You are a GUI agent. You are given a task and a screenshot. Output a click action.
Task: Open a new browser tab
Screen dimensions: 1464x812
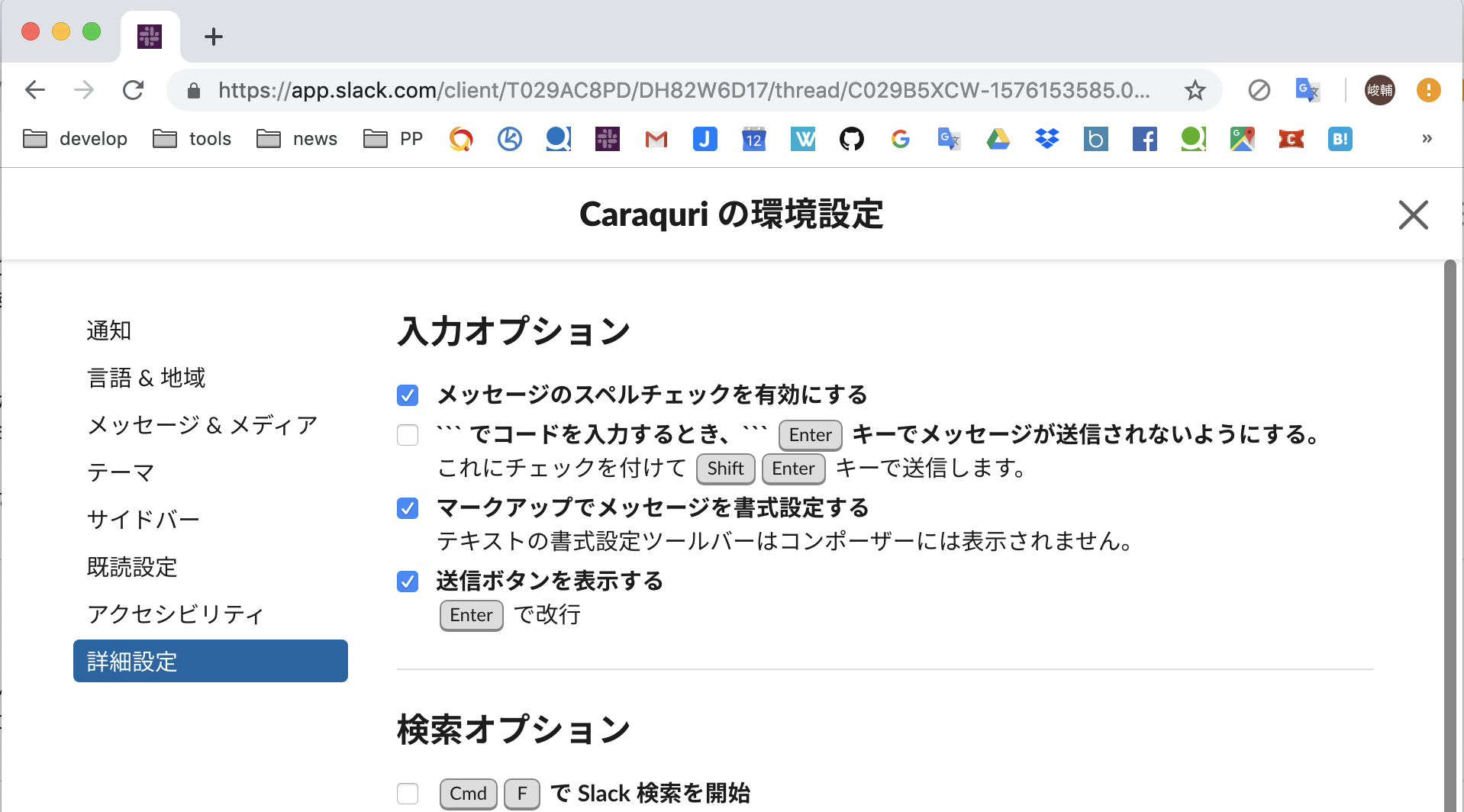[x=214, y=36]
